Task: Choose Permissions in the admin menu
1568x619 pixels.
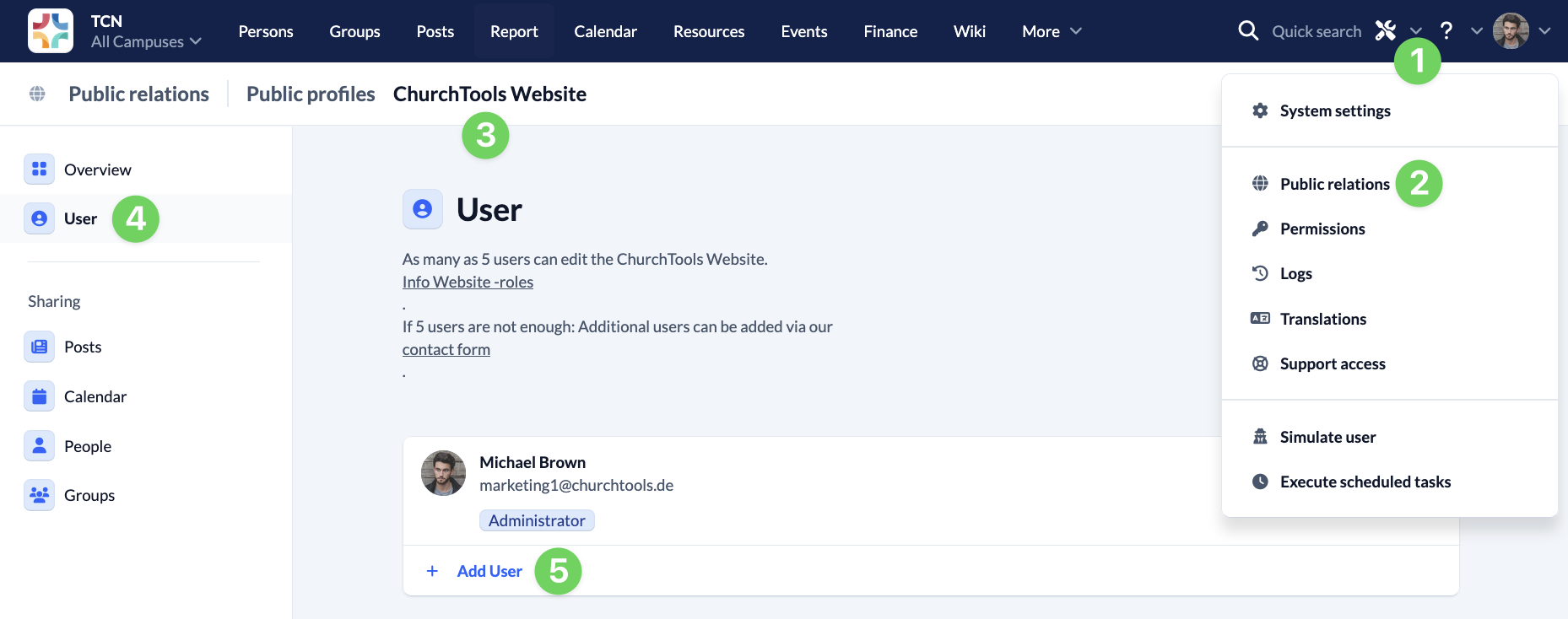Action: pyautogui.click(x=1322, y=229)
